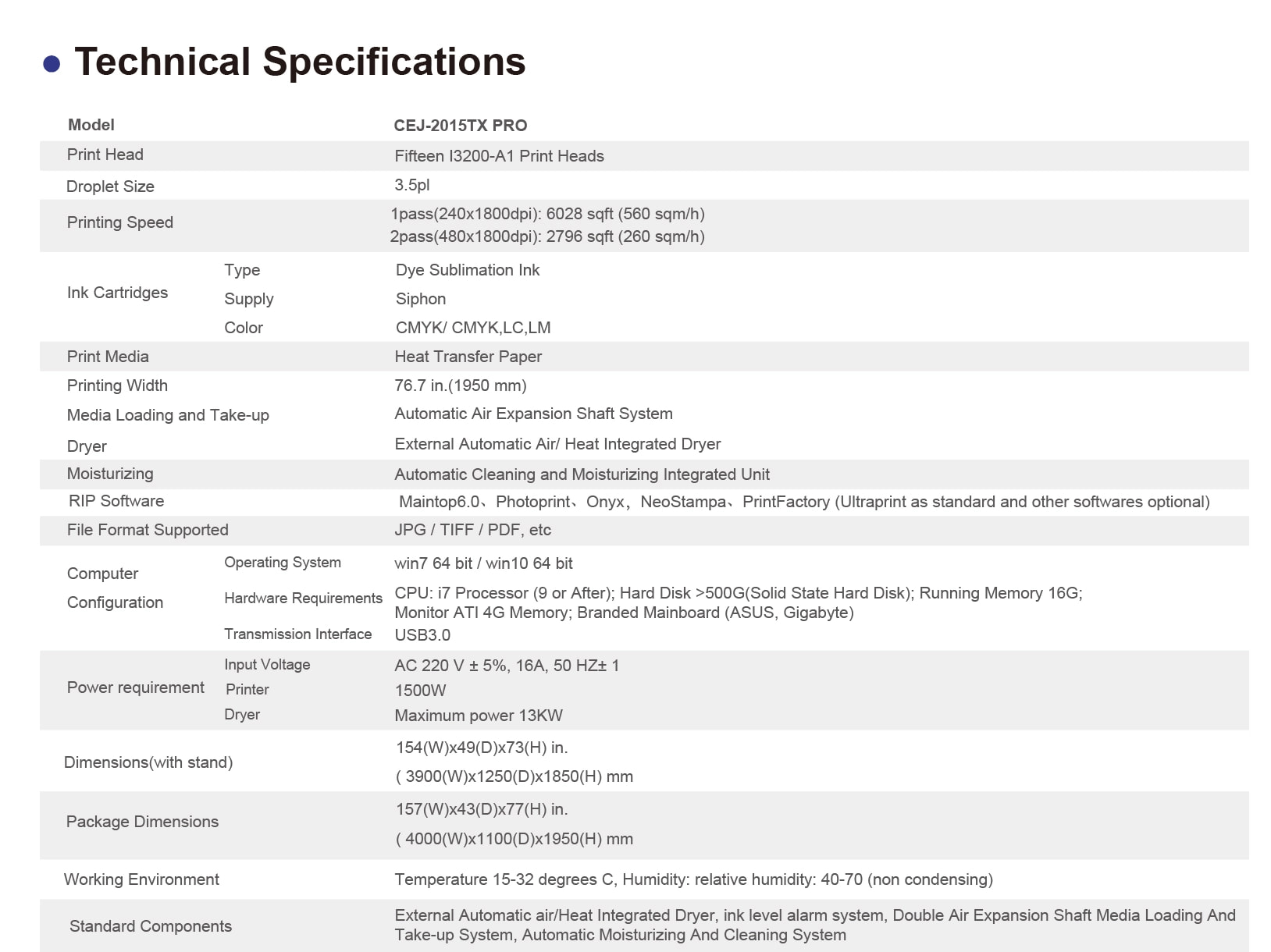
Task: Click the Input Voltage sub-label
Action: 267,665
